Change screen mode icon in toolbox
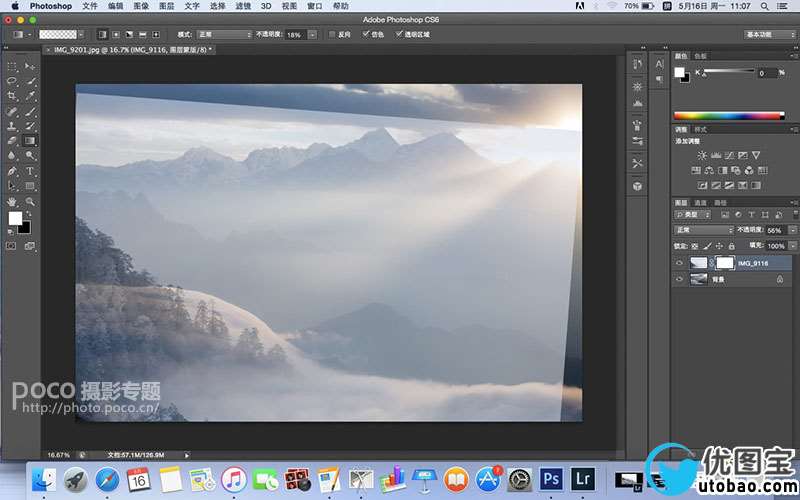 pyautogui.click(x=30, y=246)
